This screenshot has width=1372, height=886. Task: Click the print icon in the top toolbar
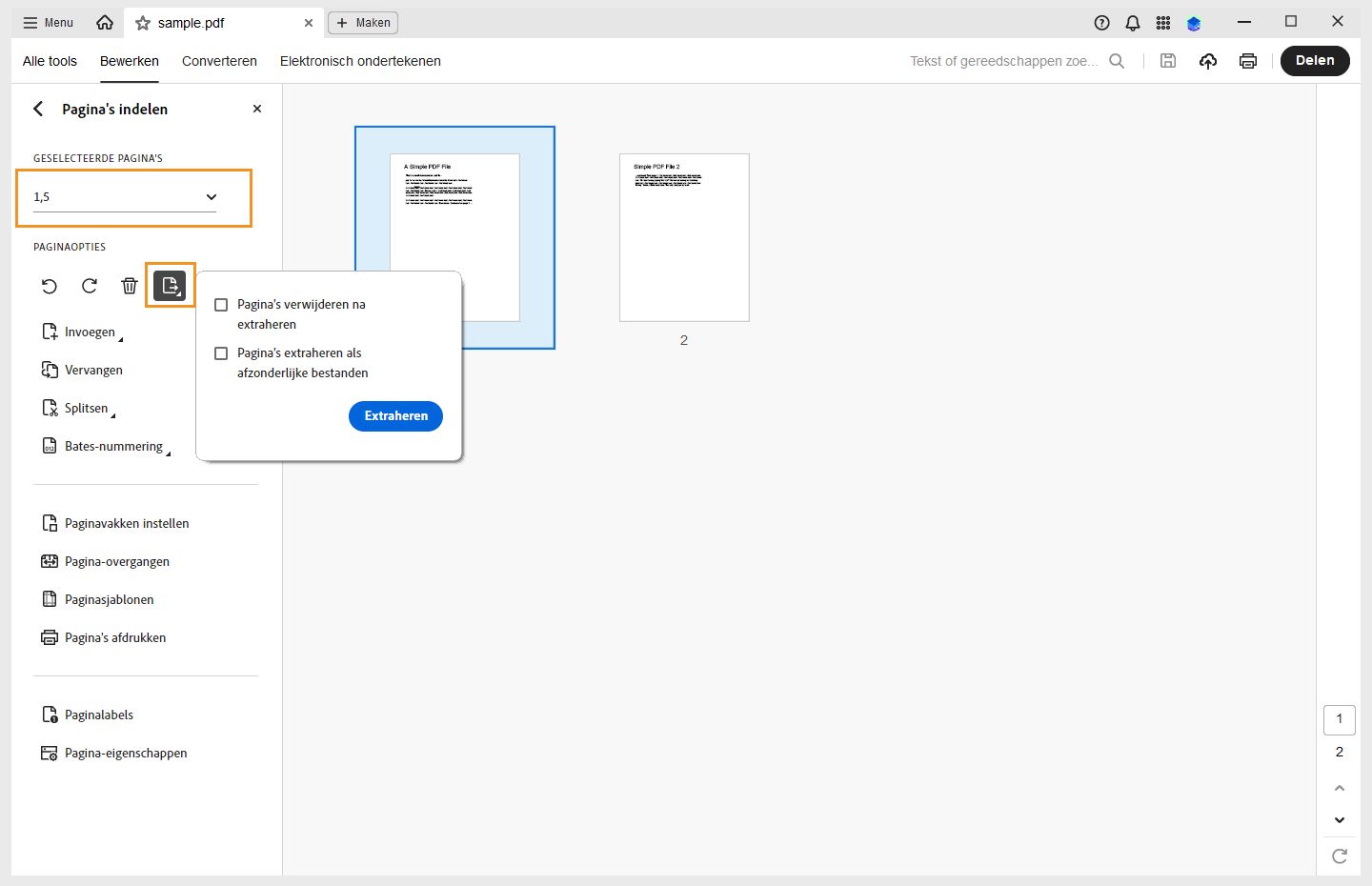click(x=1248, y=60)
